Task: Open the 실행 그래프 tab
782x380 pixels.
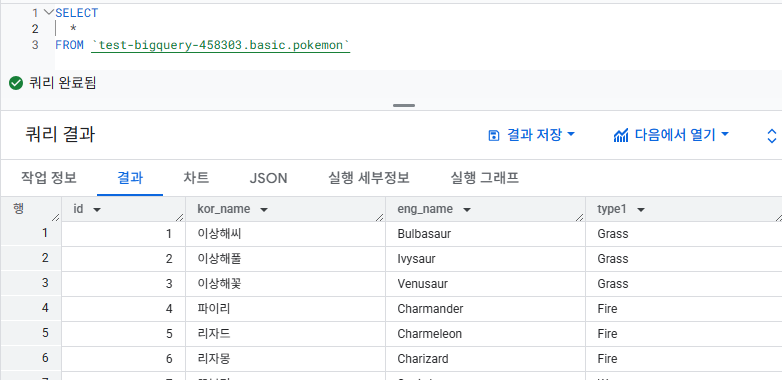Action: coord(484,178)
